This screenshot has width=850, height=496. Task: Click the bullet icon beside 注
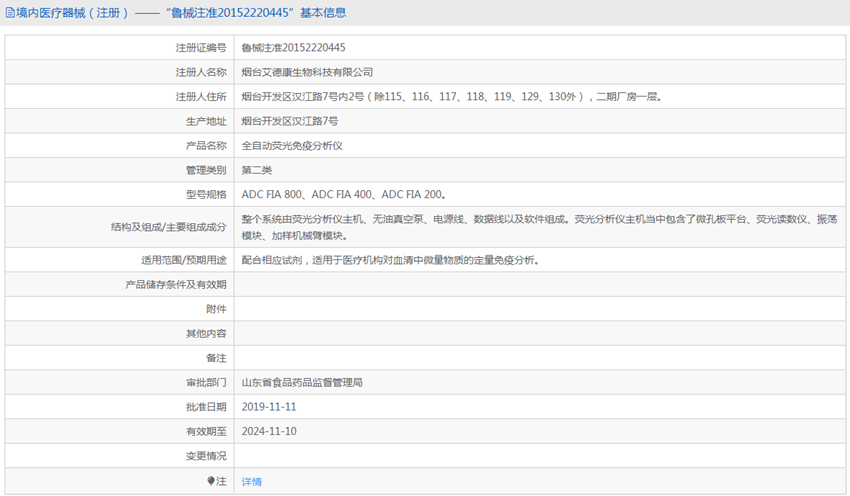211,481
